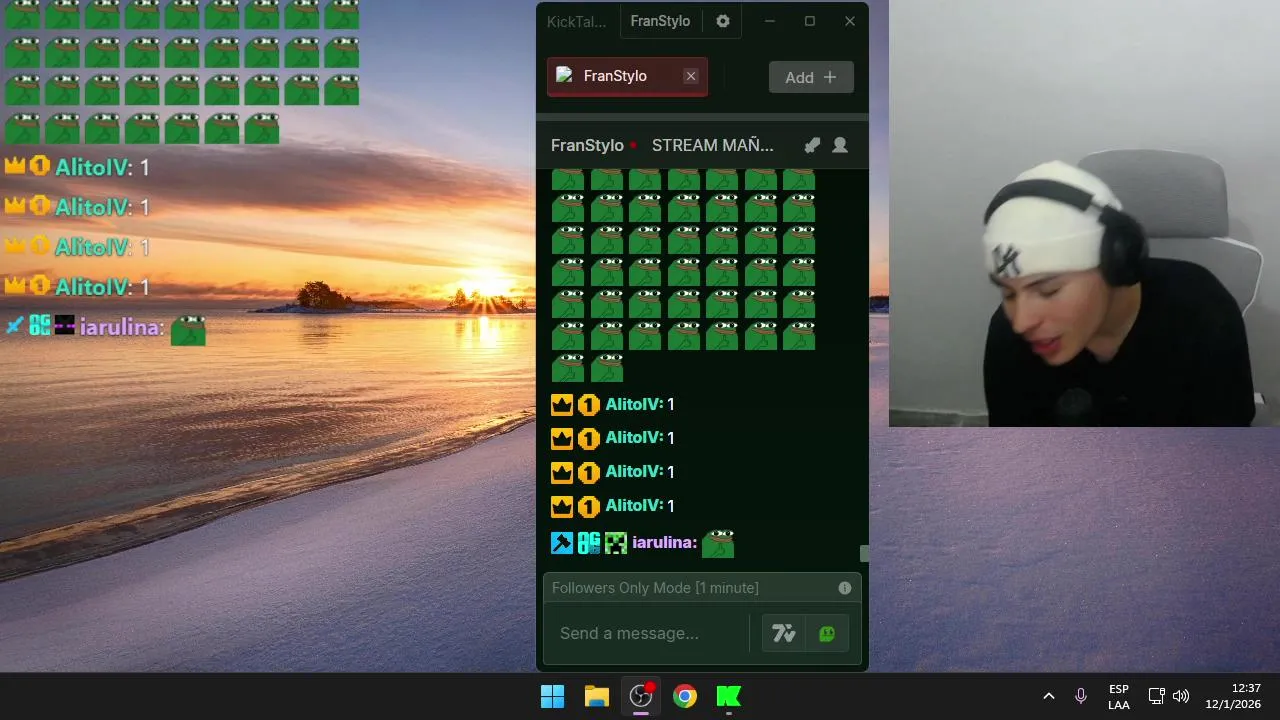Image resolution: width=1280 pixels, height=720 pixels.
Task: Click the KickTalk chat scrollbar thumb
Action: 864,553
